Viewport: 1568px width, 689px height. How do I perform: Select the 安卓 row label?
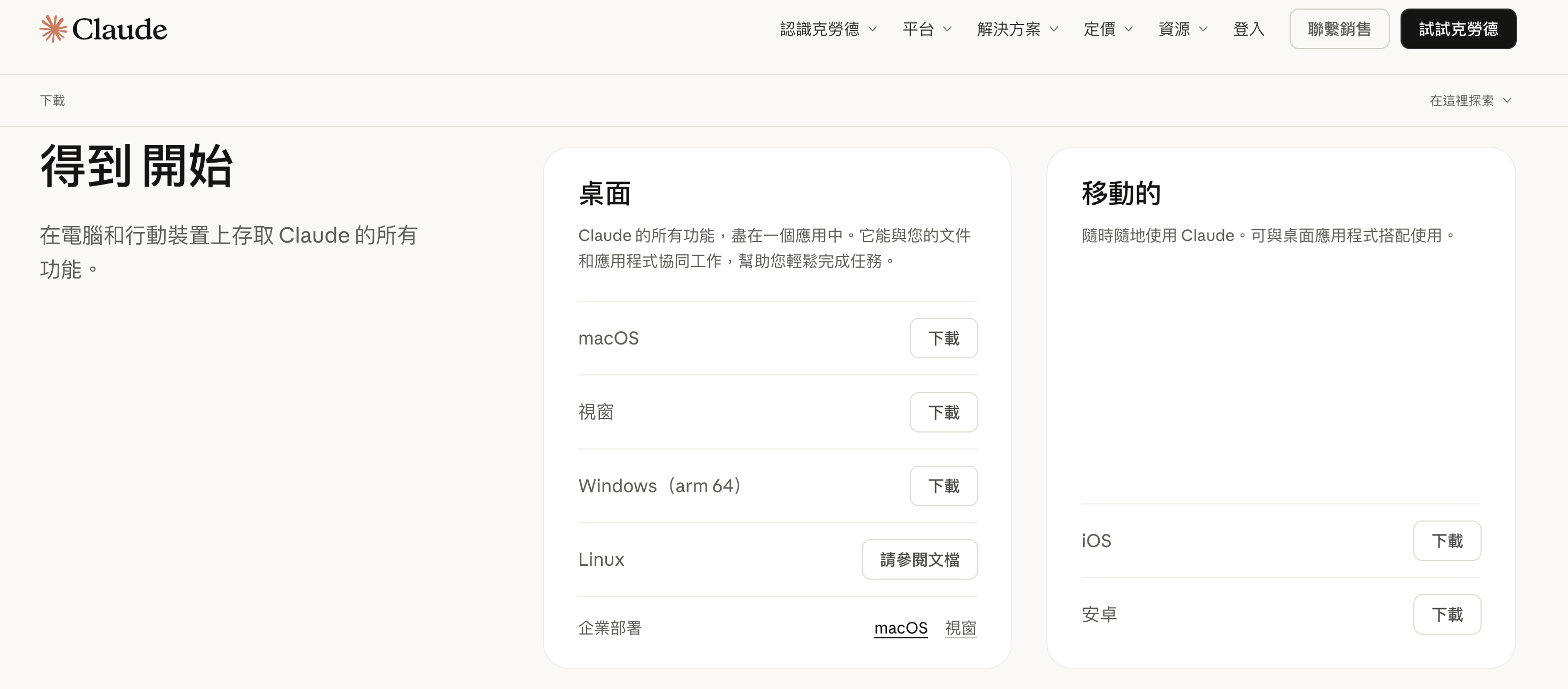point(1099,614)
